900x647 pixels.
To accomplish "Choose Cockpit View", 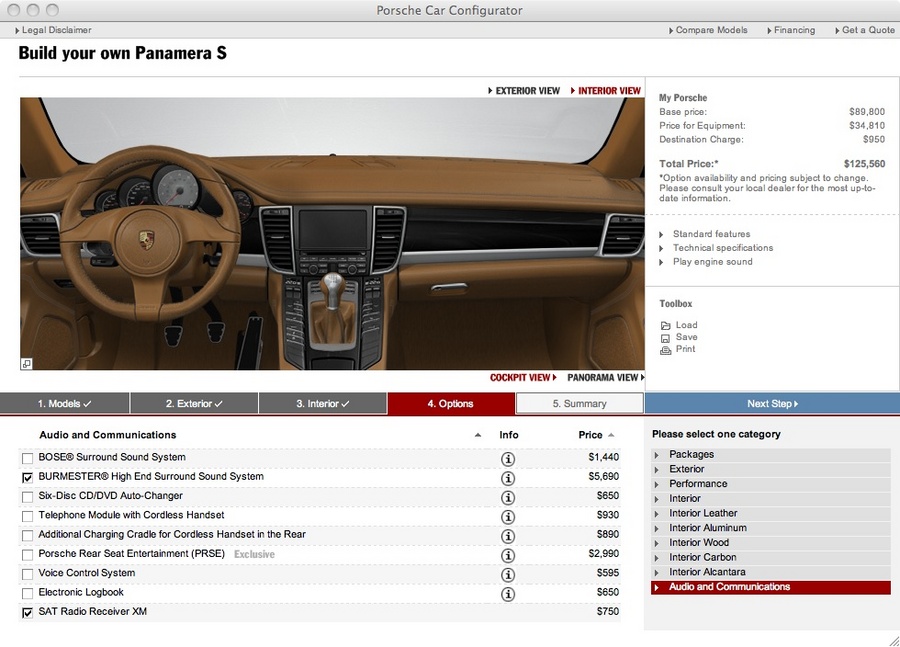I will click(523, 378).
